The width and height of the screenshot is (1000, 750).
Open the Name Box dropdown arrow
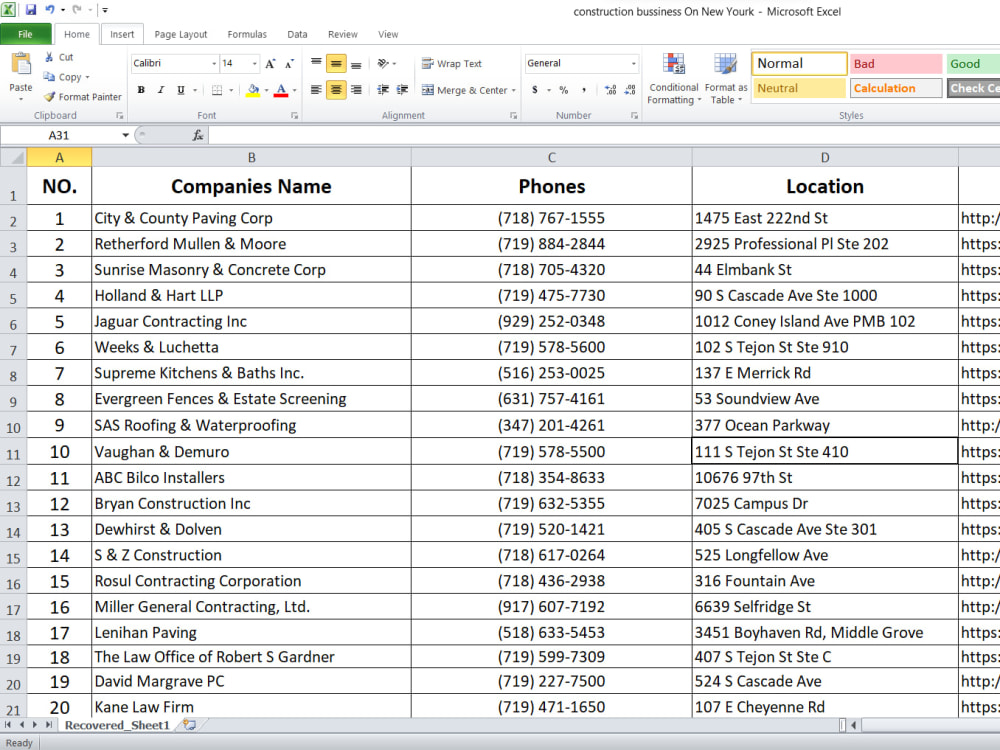pyautogui.click(x=126, y=135)
